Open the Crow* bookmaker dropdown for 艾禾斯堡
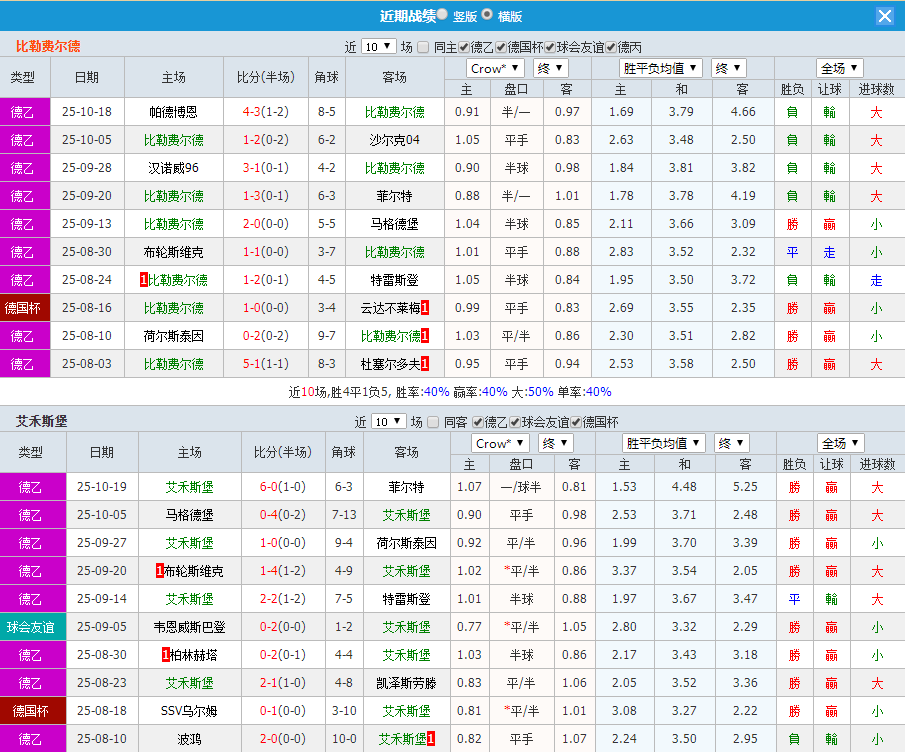 click(x=499, y=442)
